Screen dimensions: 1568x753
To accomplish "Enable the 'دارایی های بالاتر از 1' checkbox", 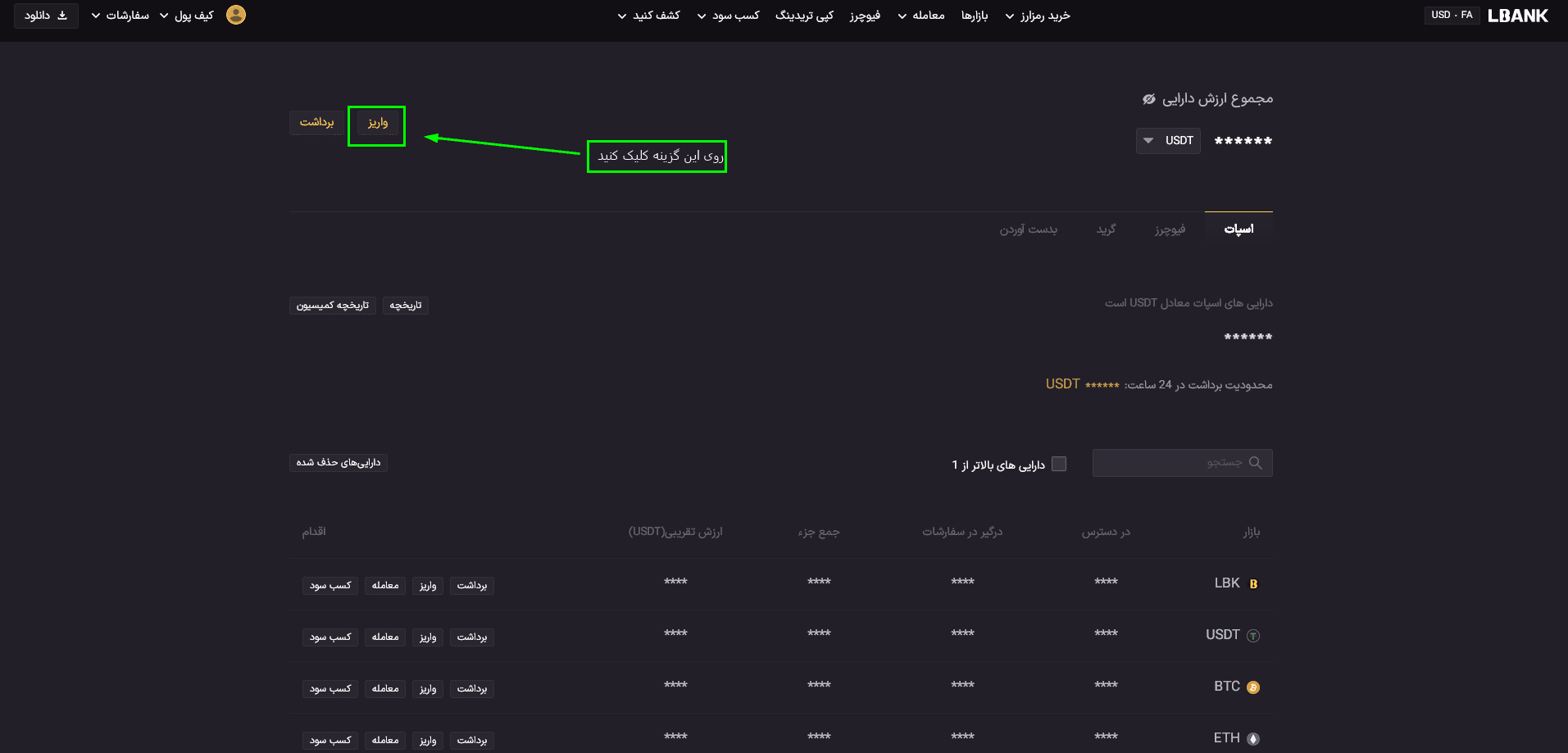I will [1059, 464].
